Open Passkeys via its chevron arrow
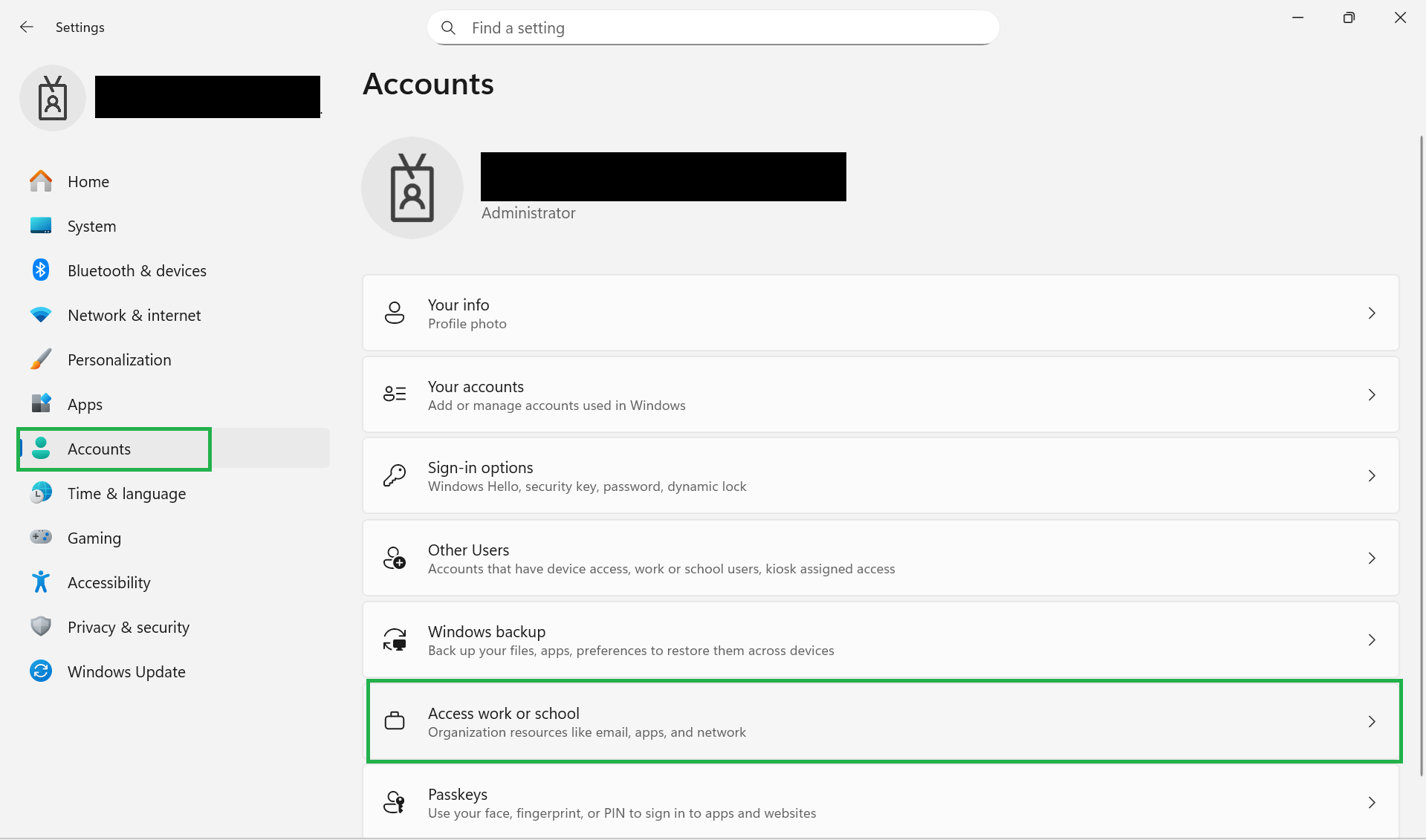 click(x=1372, y=802)
